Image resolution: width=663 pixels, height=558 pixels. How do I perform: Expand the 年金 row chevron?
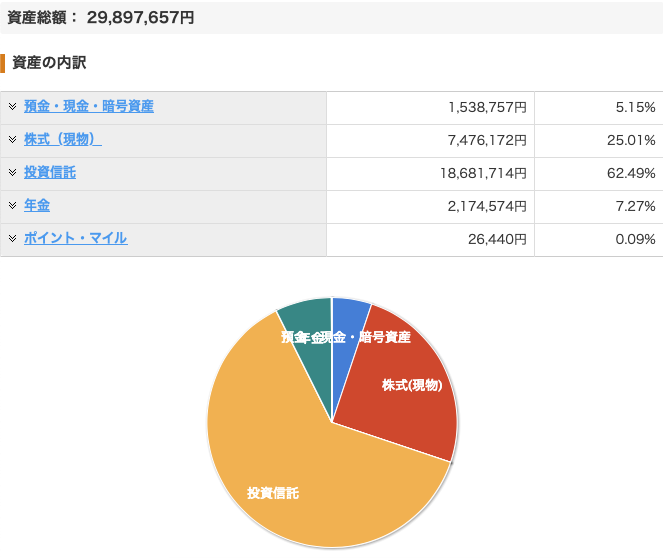point(13,206)
